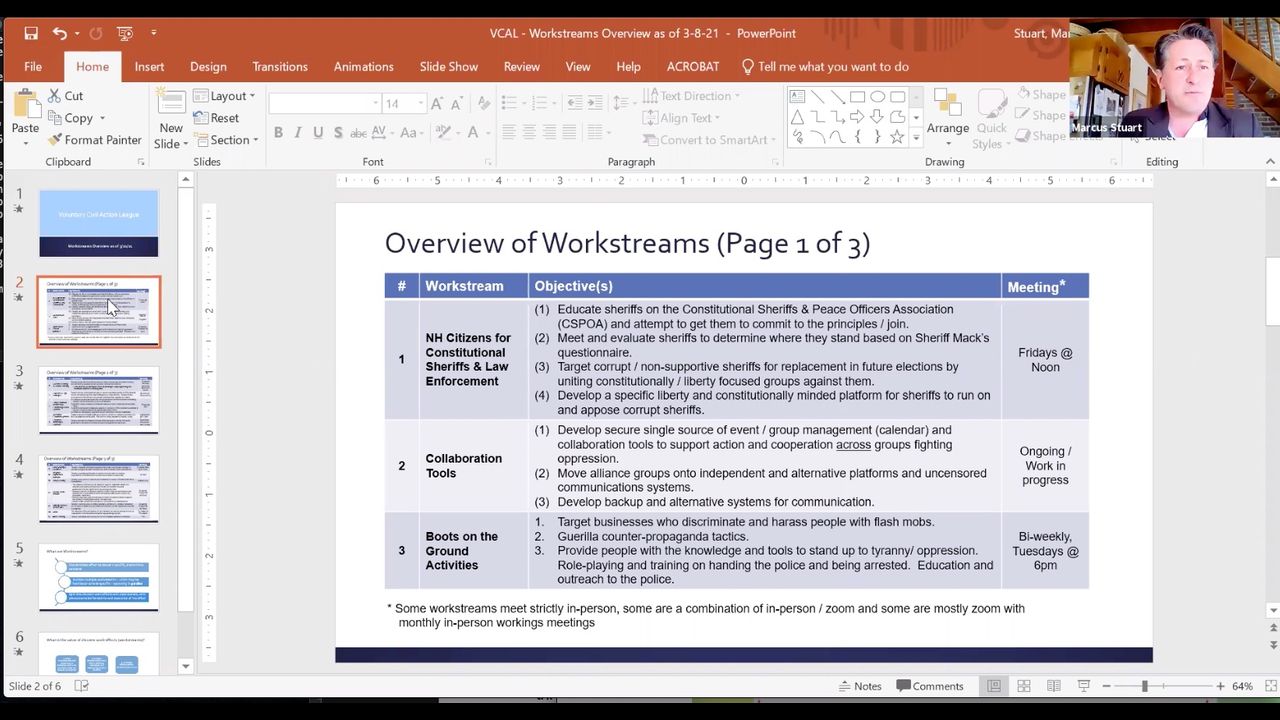The width and height of the screenshot is (1280, 720).
Task: Open the font size dropdown
Action: [421, 104]
